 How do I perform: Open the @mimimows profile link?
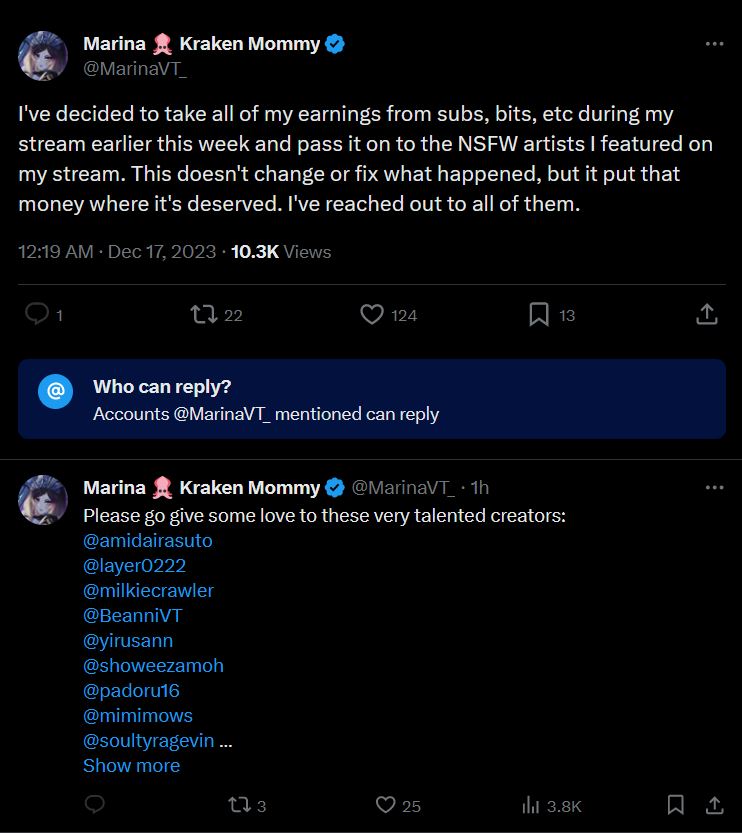click(x=138, y=716)
